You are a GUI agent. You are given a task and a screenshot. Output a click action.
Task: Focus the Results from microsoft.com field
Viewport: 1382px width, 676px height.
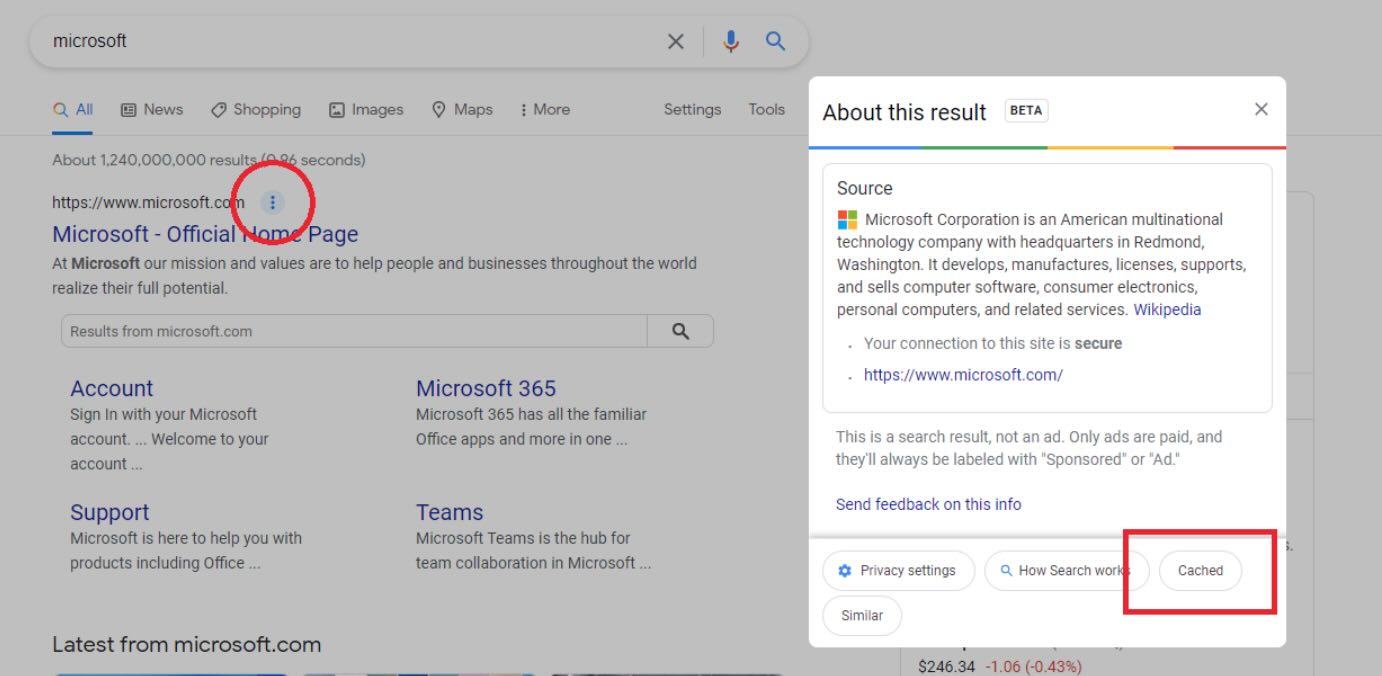[x=354, y=331]
